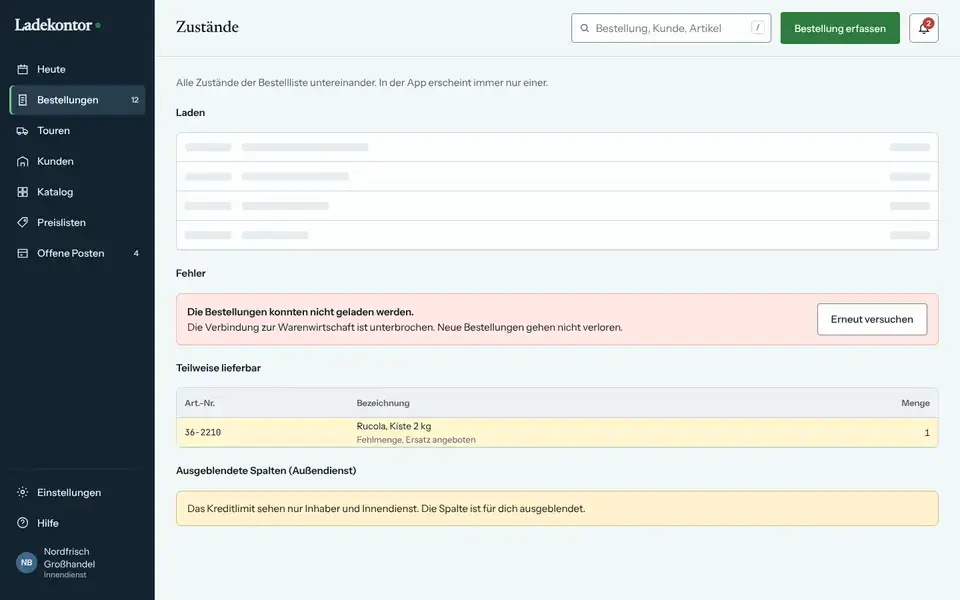
Task: Click Erneut versuchen to reload orders
Action: pos(872,319)
